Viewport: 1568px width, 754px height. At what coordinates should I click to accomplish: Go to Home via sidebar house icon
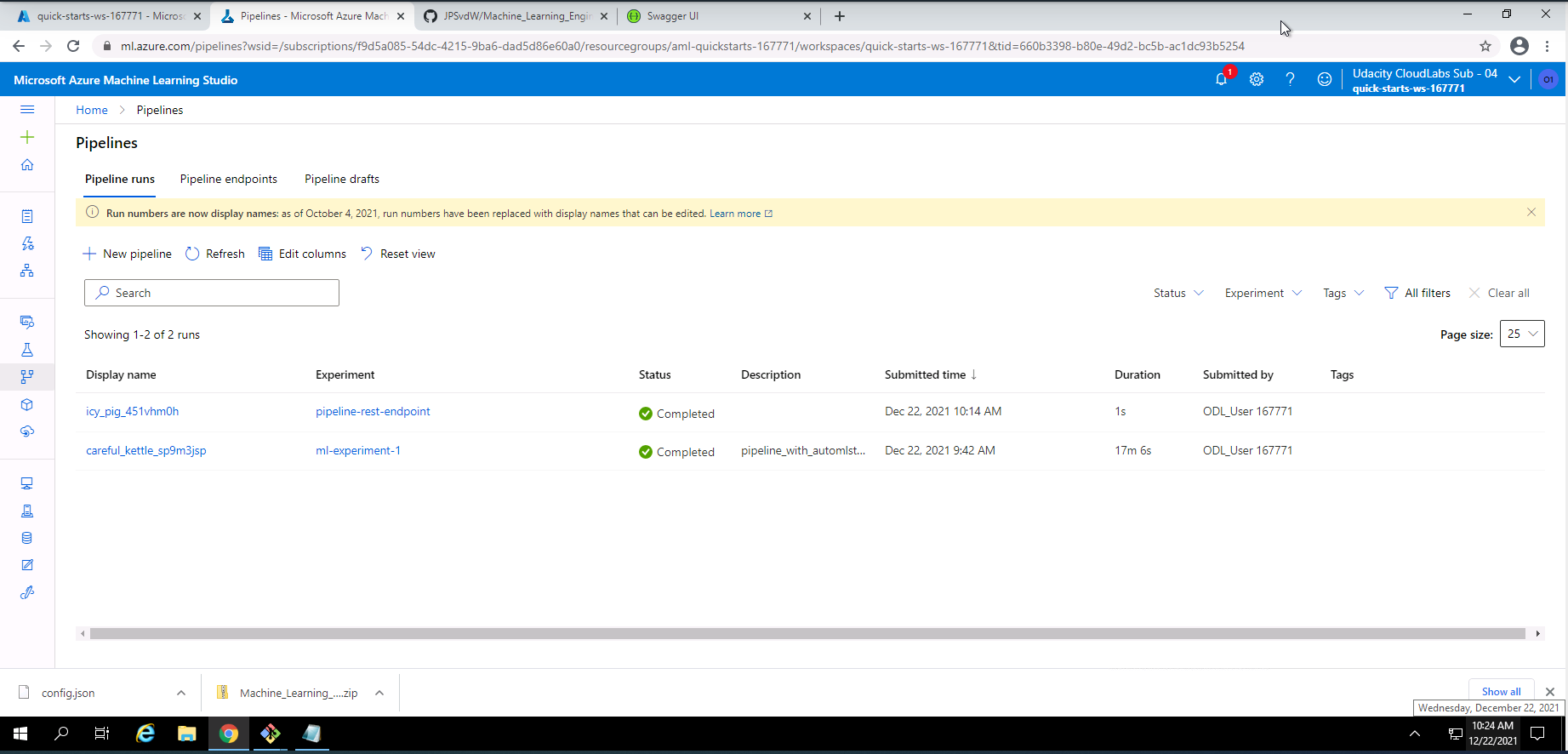(x=27, y=165)
